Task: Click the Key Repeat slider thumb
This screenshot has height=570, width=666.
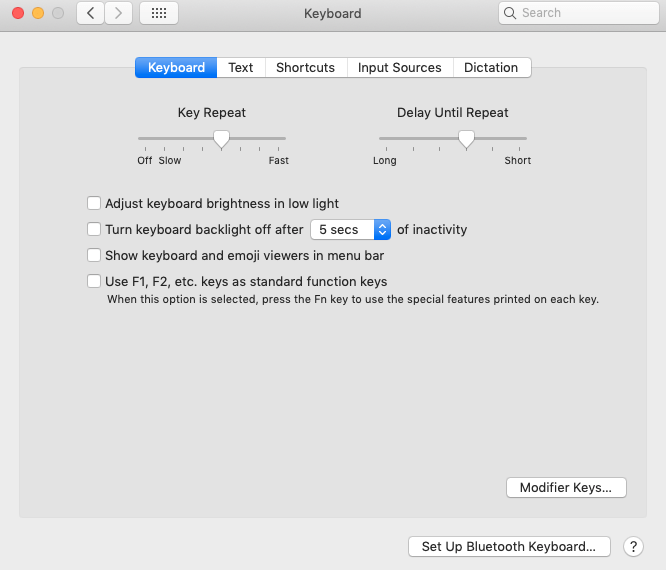Action: click(x=222, y=139)
